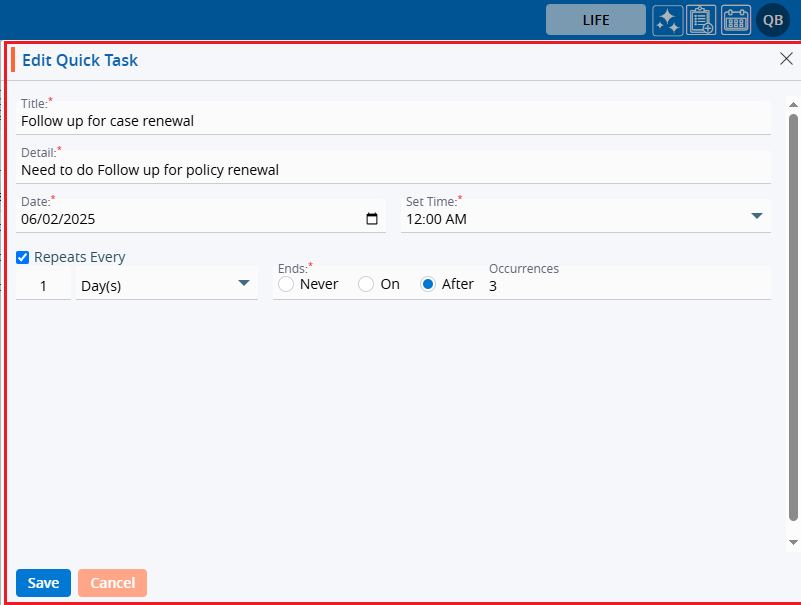Select the Never ends radio option

pos(286,284)
